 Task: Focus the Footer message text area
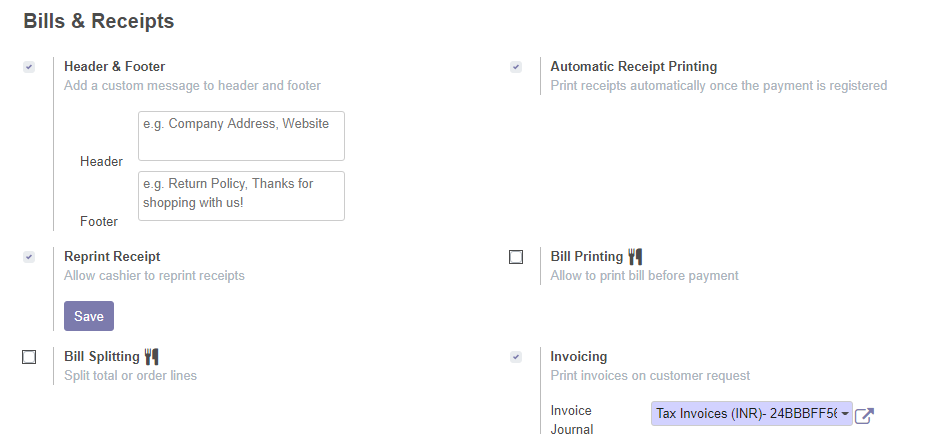(241, 196)
